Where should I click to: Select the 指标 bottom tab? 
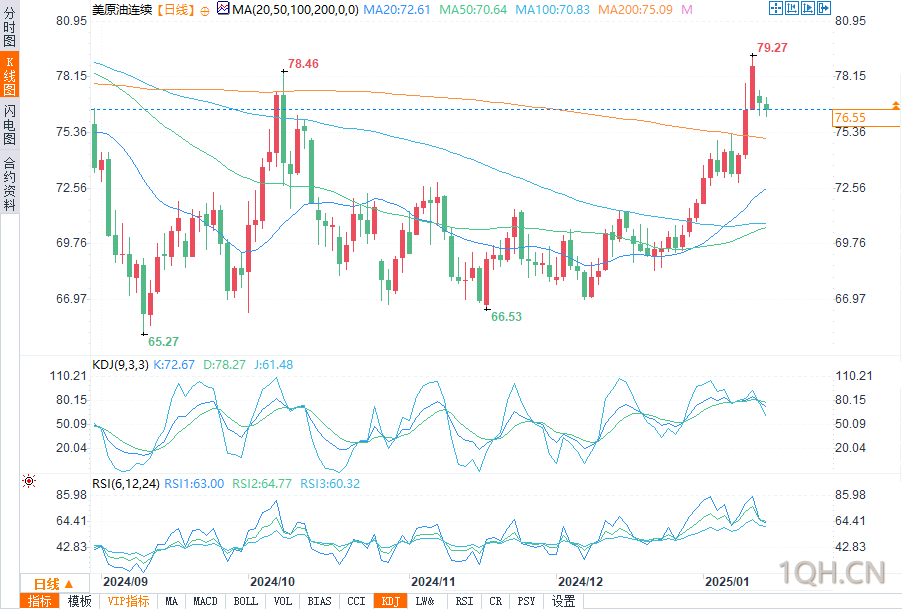click(x=39, y=602)
